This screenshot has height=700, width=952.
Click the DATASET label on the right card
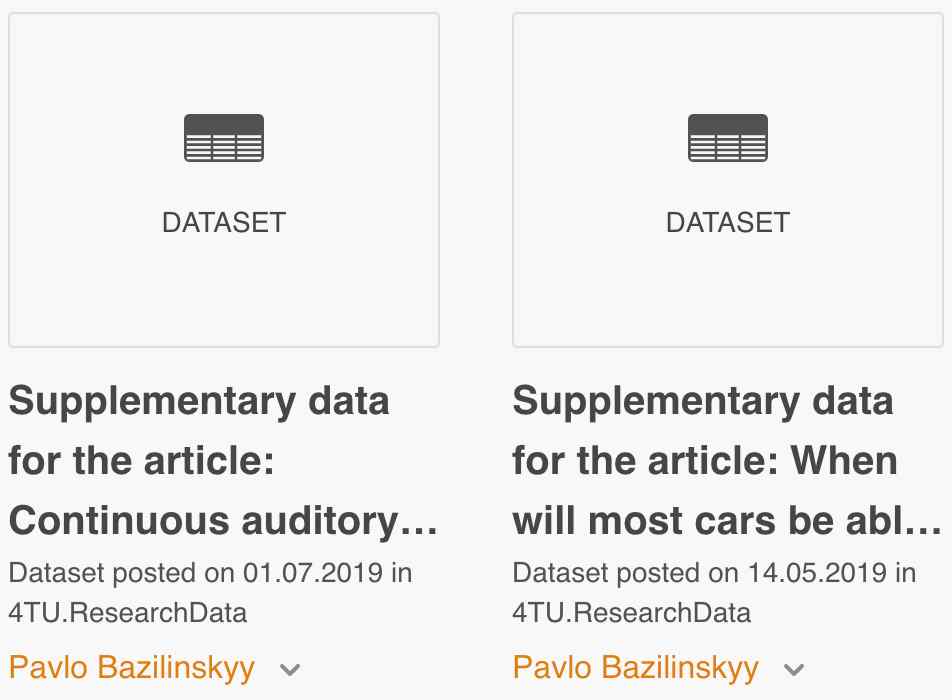coord(728,223)
